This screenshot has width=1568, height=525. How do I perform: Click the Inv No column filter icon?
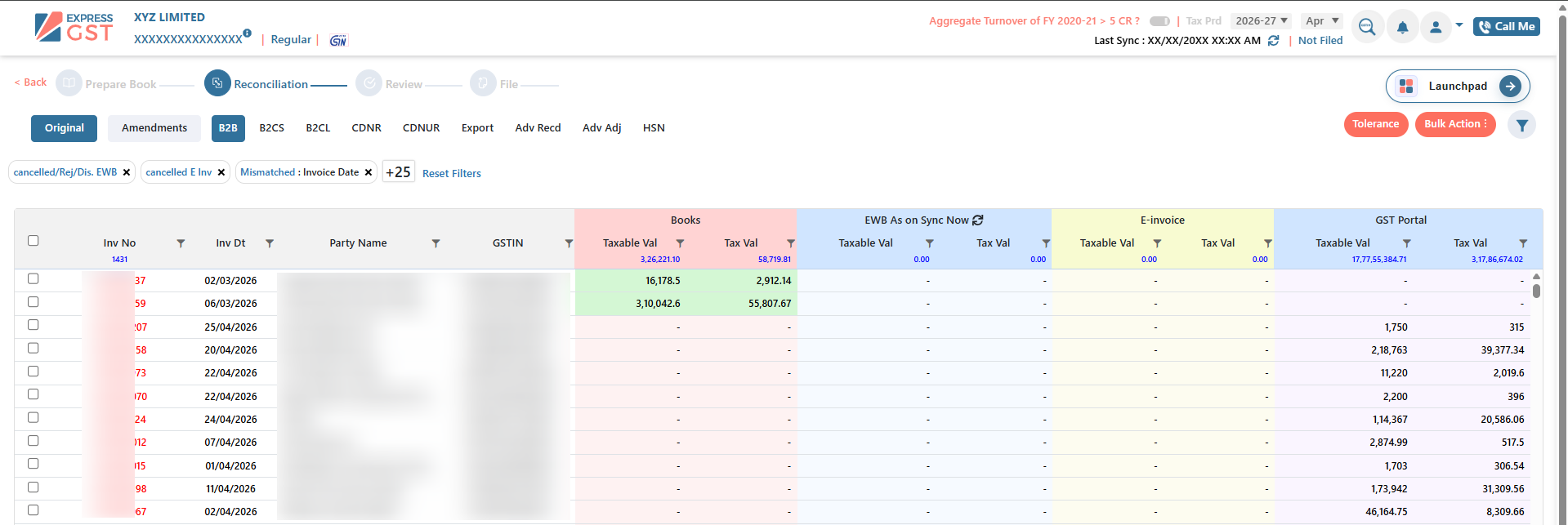pos(181,243)
